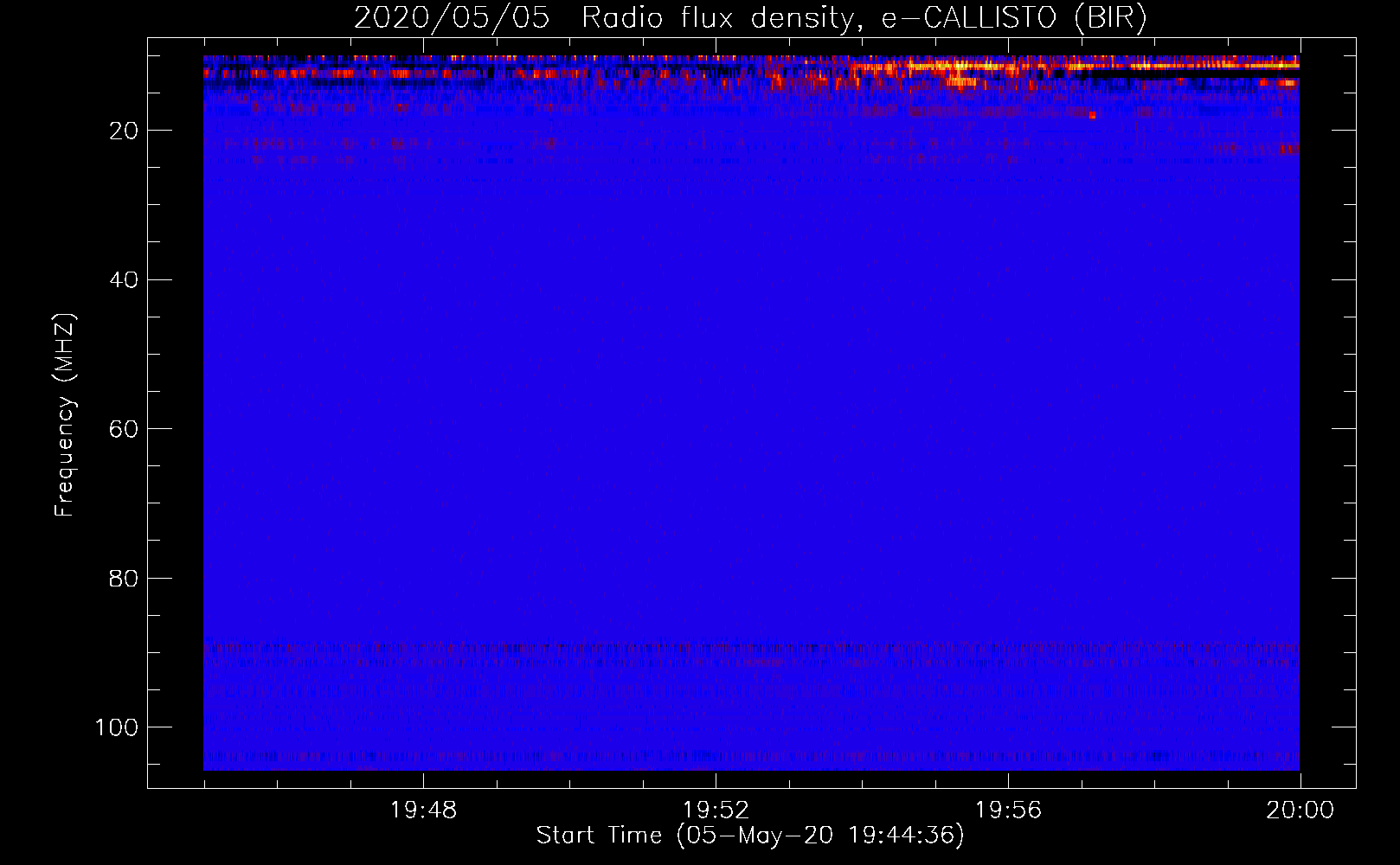Click the Frequency (MHZ) axis title
This screenshot has width=1400, height=865.
(65, 415)
